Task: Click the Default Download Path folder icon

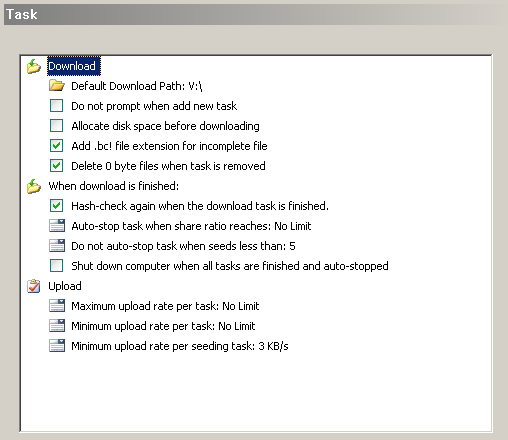Action: pyautogui.click(x=57, y=86)
